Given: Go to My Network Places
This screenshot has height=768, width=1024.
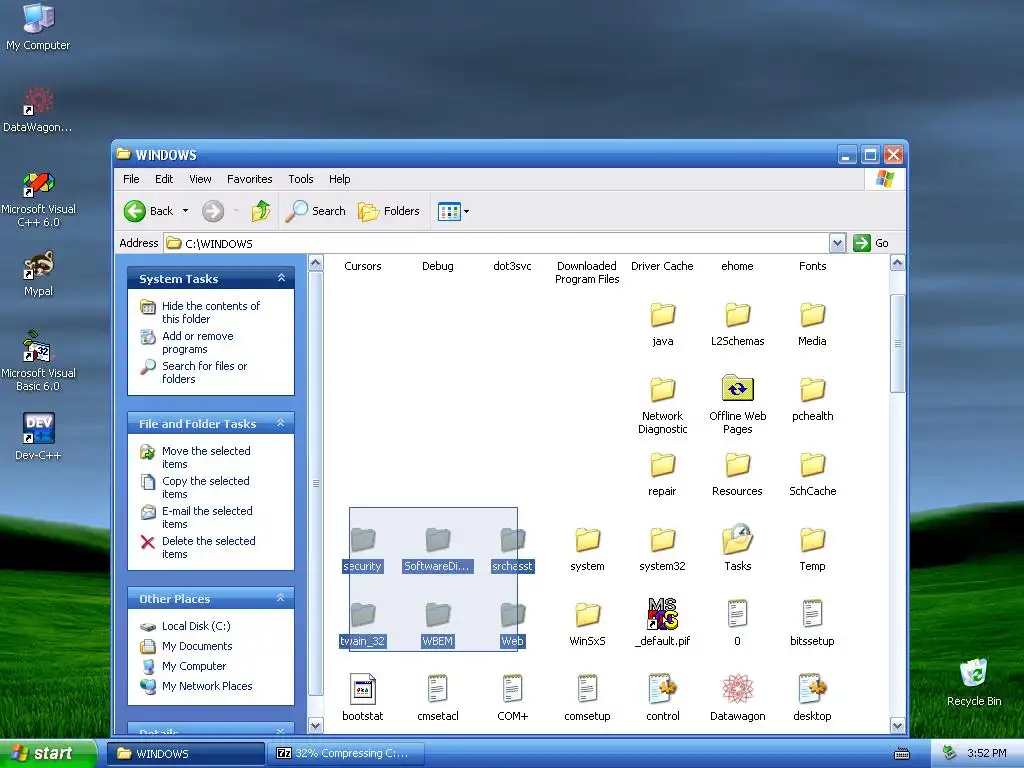Looking at the screenshot, I should point(207,686).
